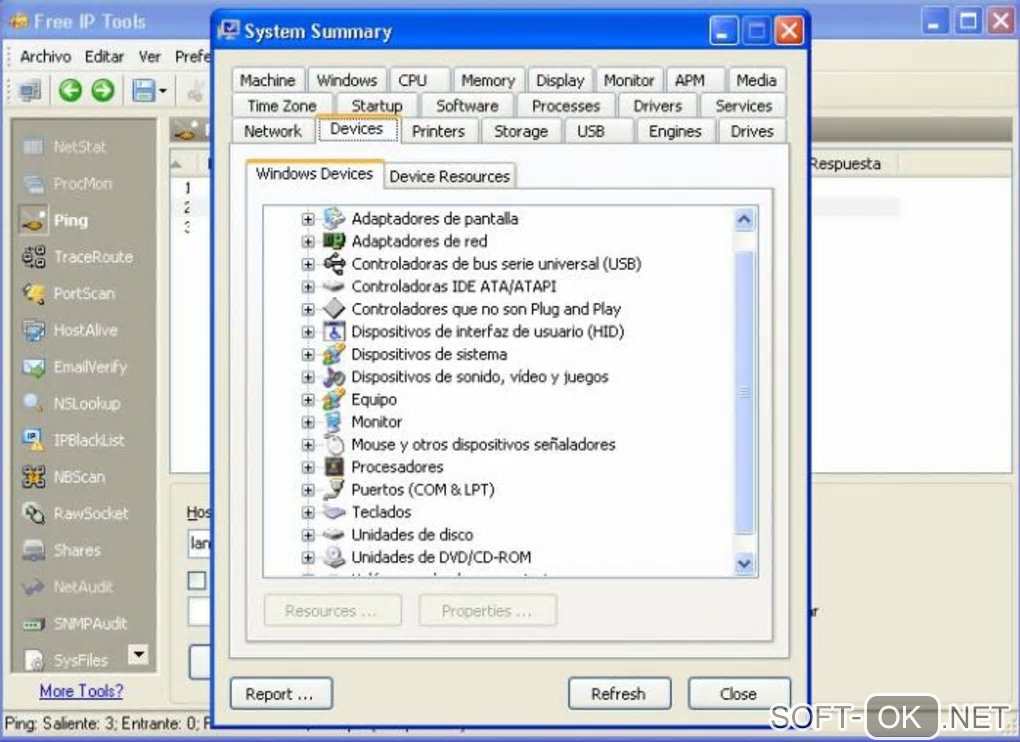The image size is (1020, 742).
Task: Open the Ver menu
Action: click(150, 57)
